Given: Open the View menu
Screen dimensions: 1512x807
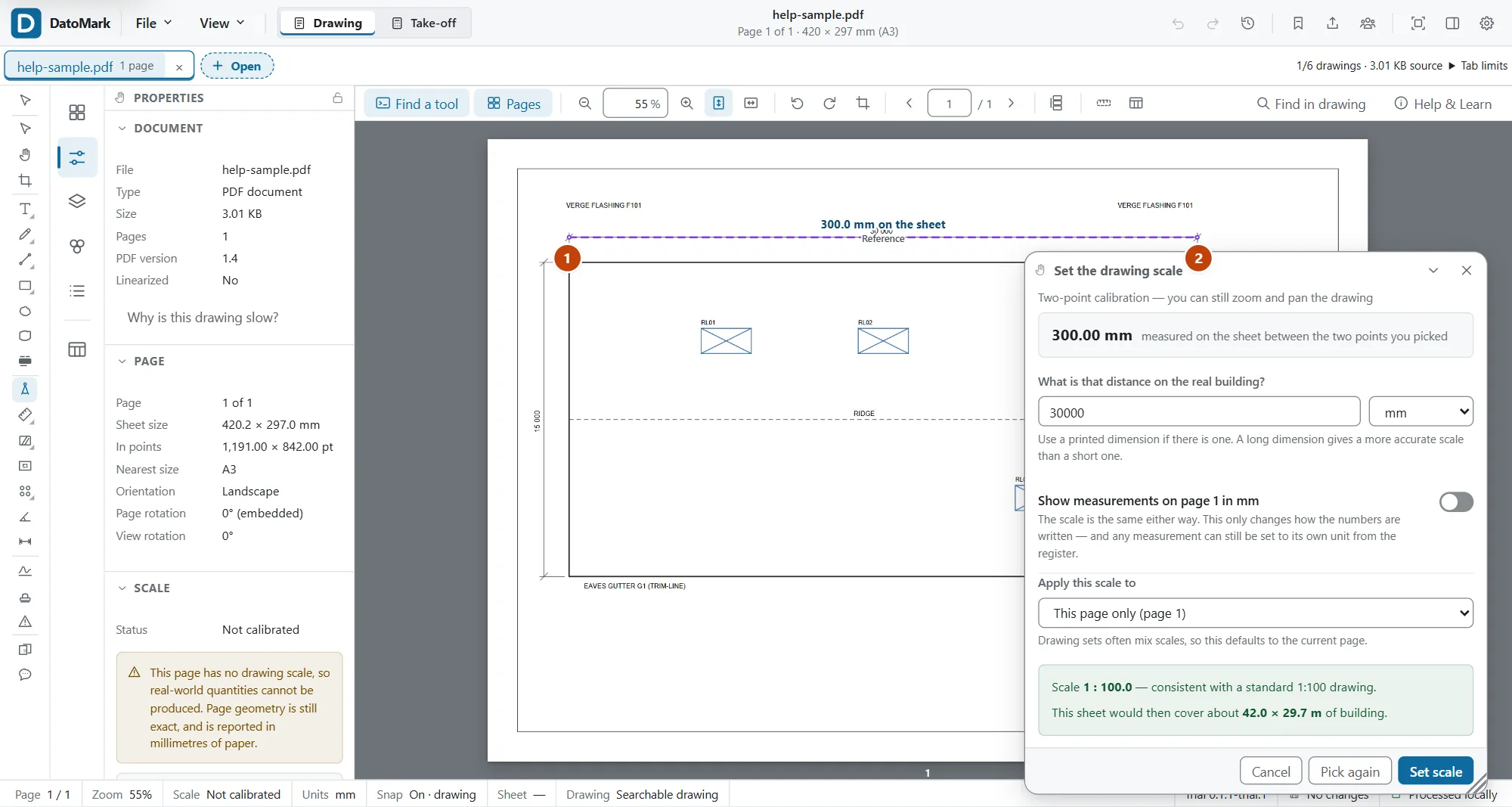Looking at the screenshot, I should tap(222, 23).
